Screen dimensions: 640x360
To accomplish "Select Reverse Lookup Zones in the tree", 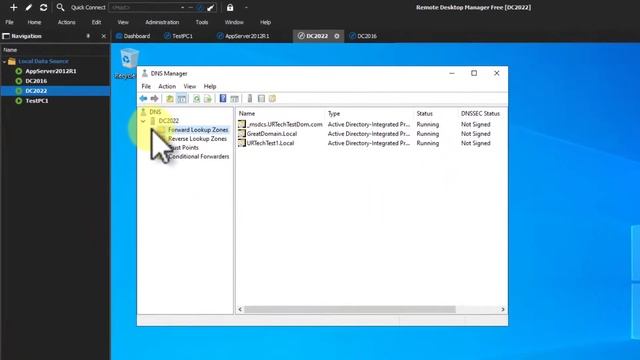I will click(x=198, y=138).
